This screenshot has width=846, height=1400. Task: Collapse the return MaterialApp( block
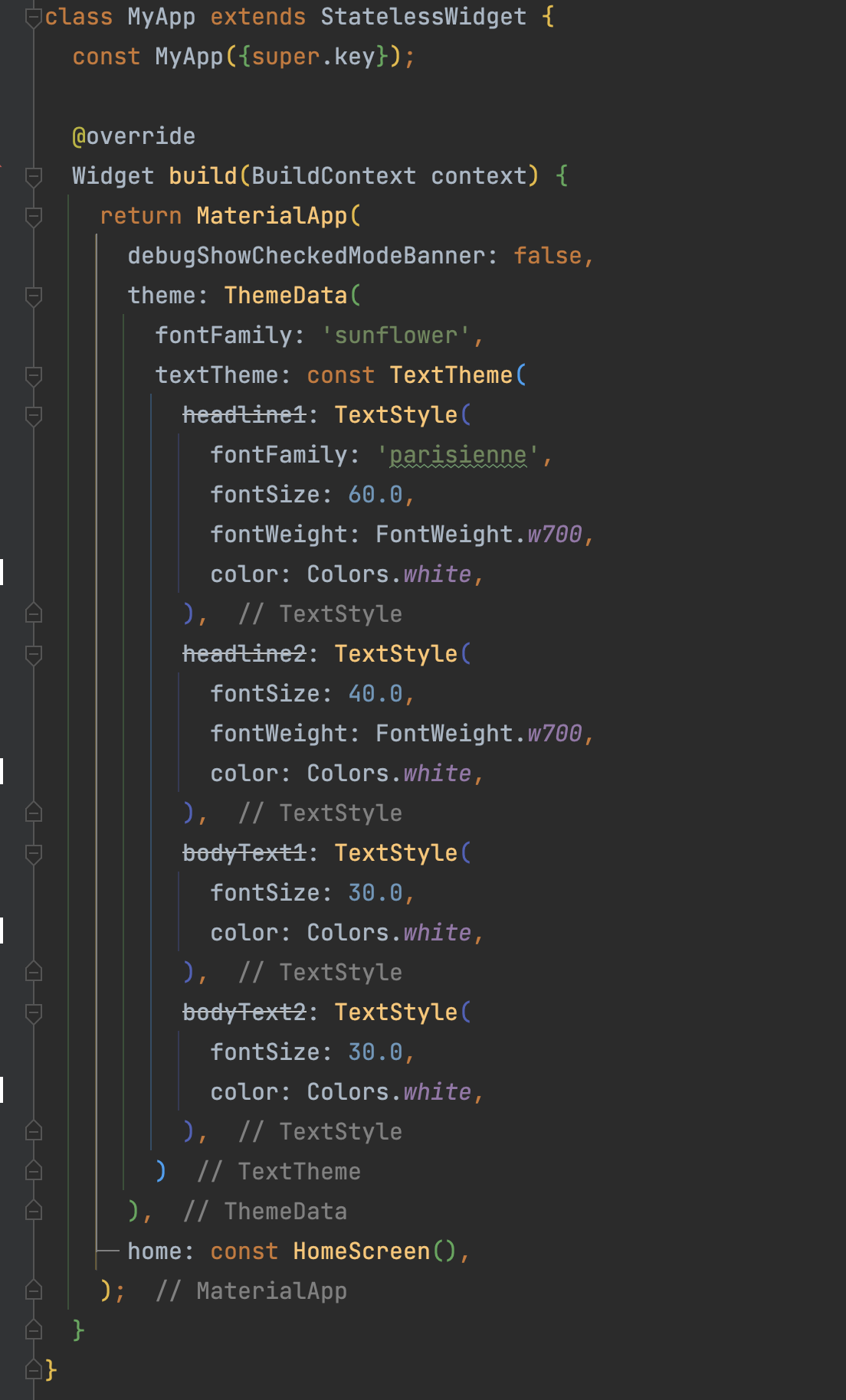pos(34,217)
